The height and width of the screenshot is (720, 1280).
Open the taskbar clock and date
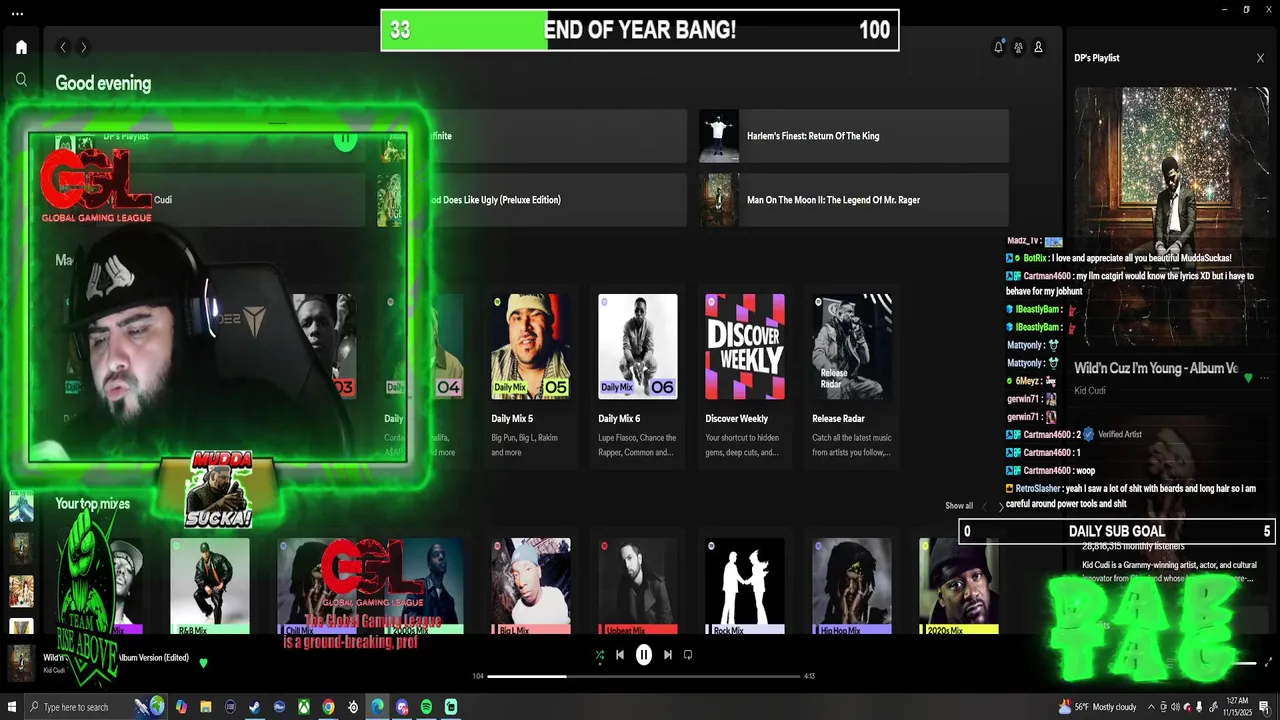[1238, 707]
